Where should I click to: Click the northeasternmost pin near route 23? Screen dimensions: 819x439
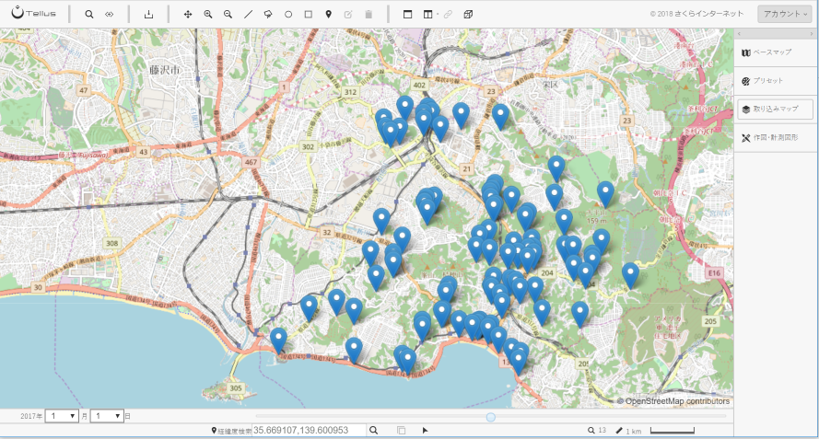coord(500,115)
